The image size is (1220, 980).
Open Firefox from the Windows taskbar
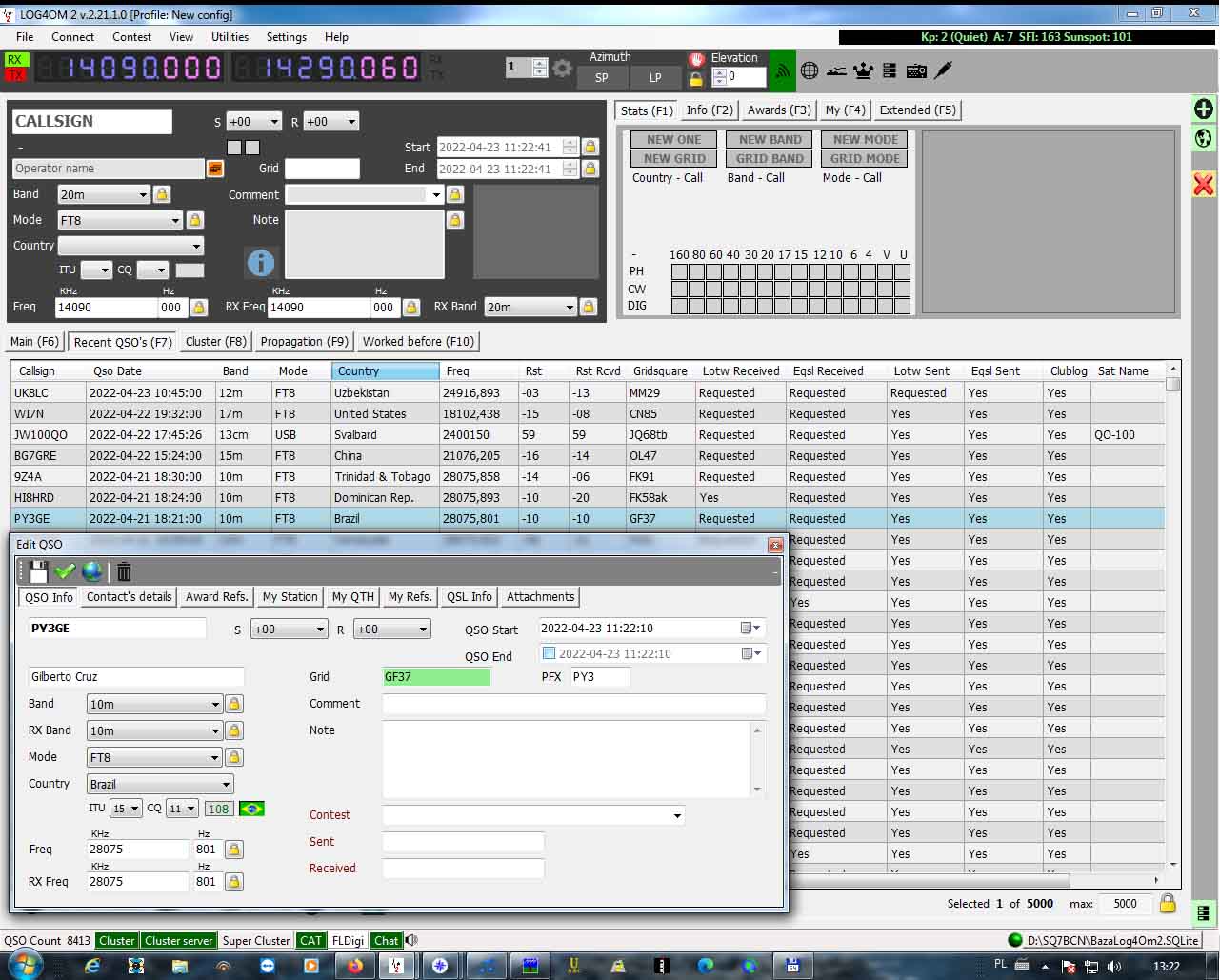click(x=355, y=965)
